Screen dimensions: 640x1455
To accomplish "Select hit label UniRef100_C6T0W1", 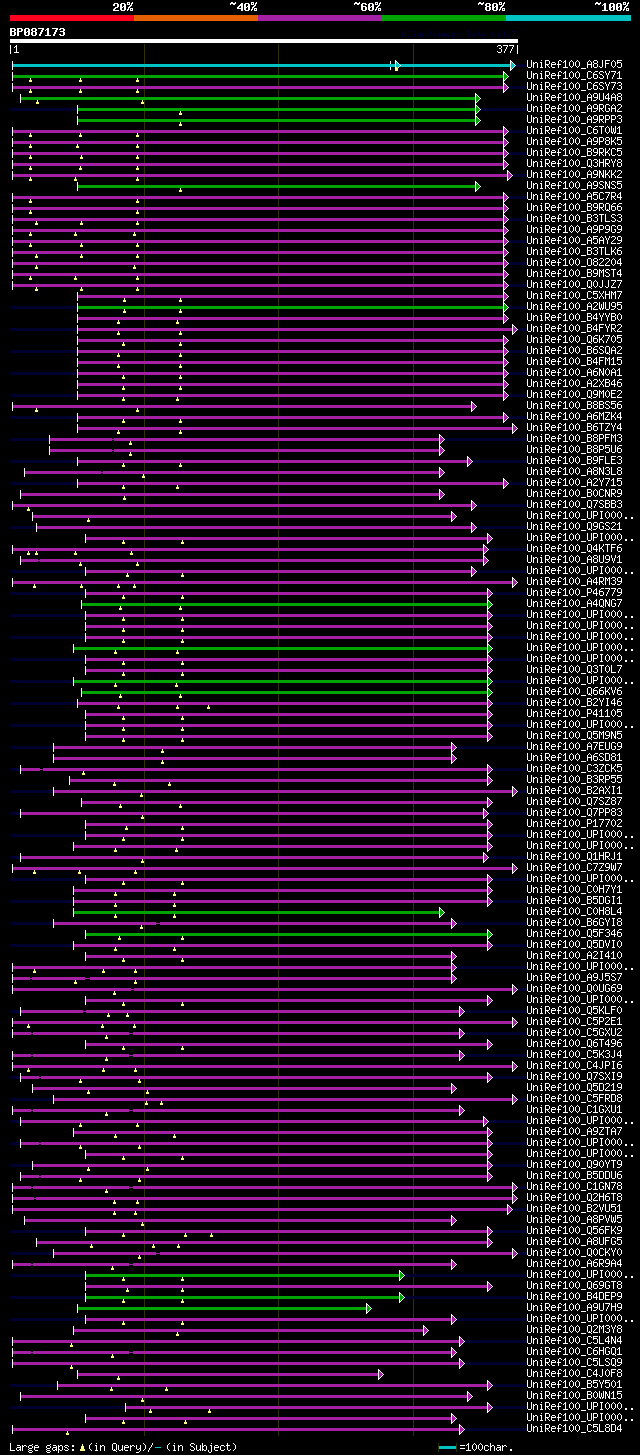I will (x=574, y=131).
